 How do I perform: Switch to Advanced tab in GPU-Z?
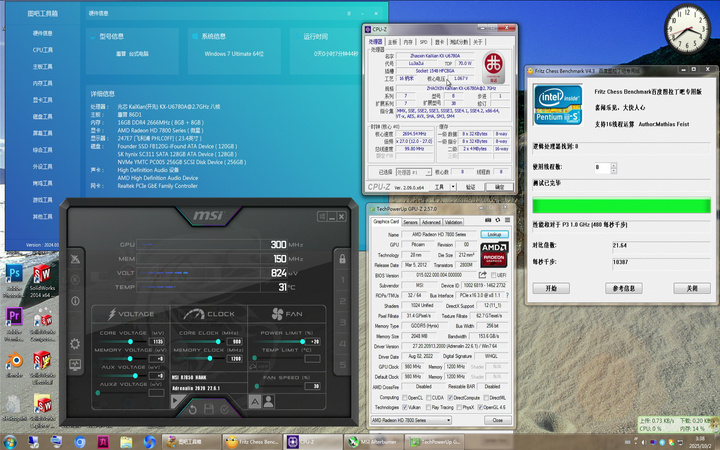tap(431, 222)
